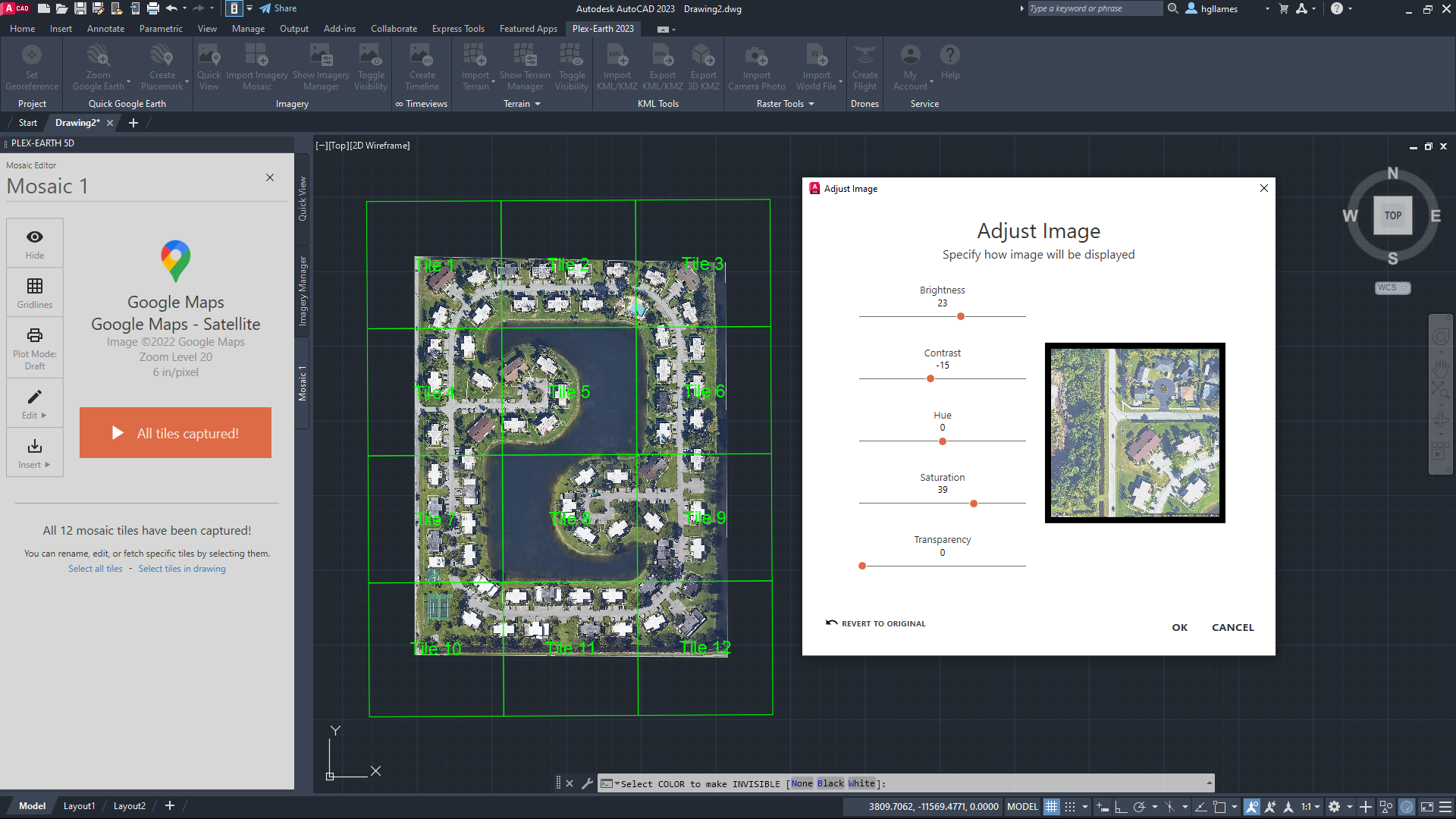Image resolution: width=1456 pixels, height=819 pixels.
Task: Confirm Adjust Image with OK
Action: coord(1180,627)
